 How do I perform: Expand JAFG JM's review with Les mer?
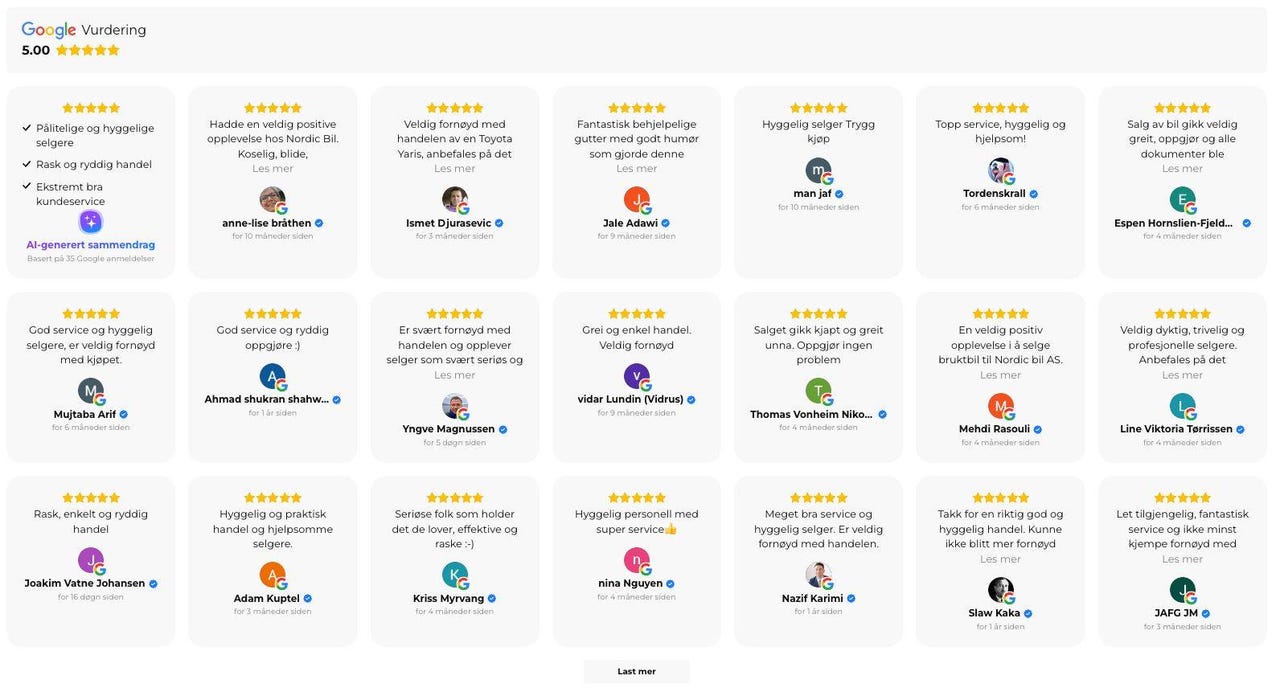point(1182,559)
